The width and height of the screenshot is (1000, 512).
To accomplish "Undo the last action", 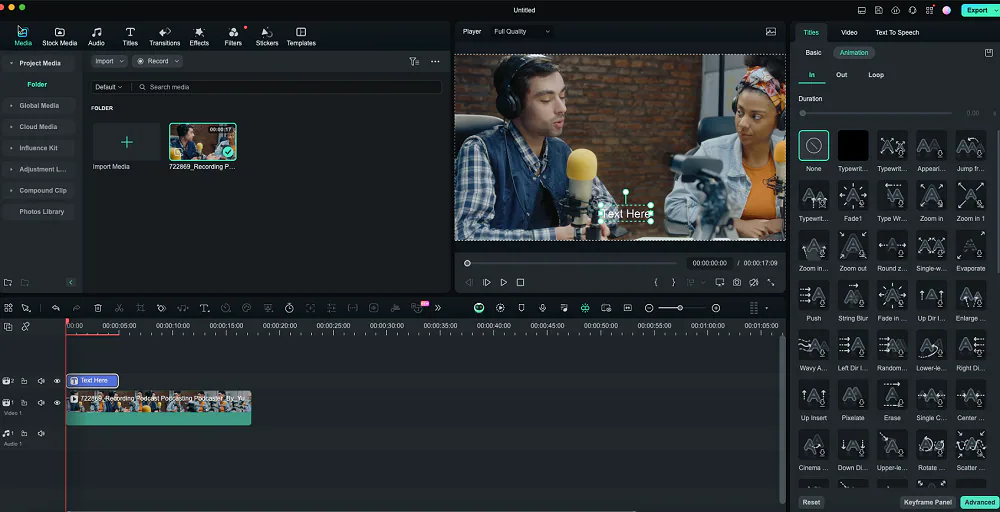I will (56, 308).
